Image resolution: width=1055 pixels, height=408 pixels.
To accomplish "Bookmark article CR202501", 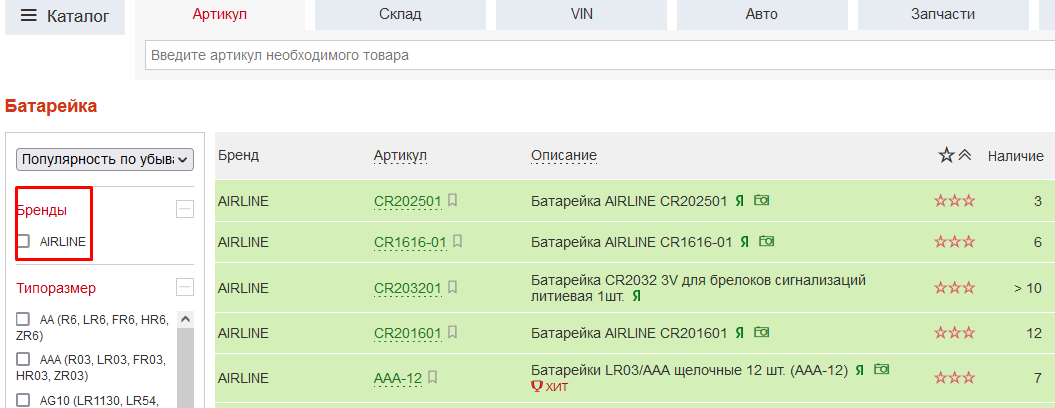I will (x=453, y=201).
